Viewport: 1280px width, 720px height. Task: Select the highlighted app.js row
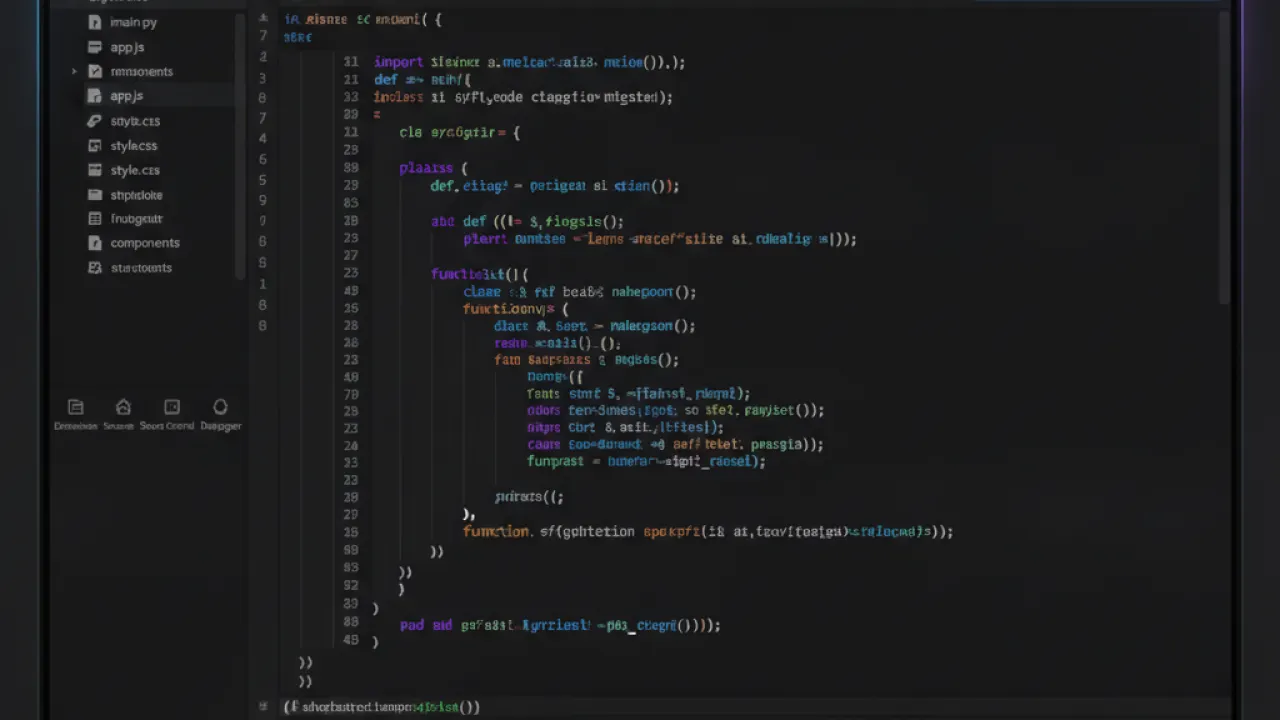tap(160, 96)
